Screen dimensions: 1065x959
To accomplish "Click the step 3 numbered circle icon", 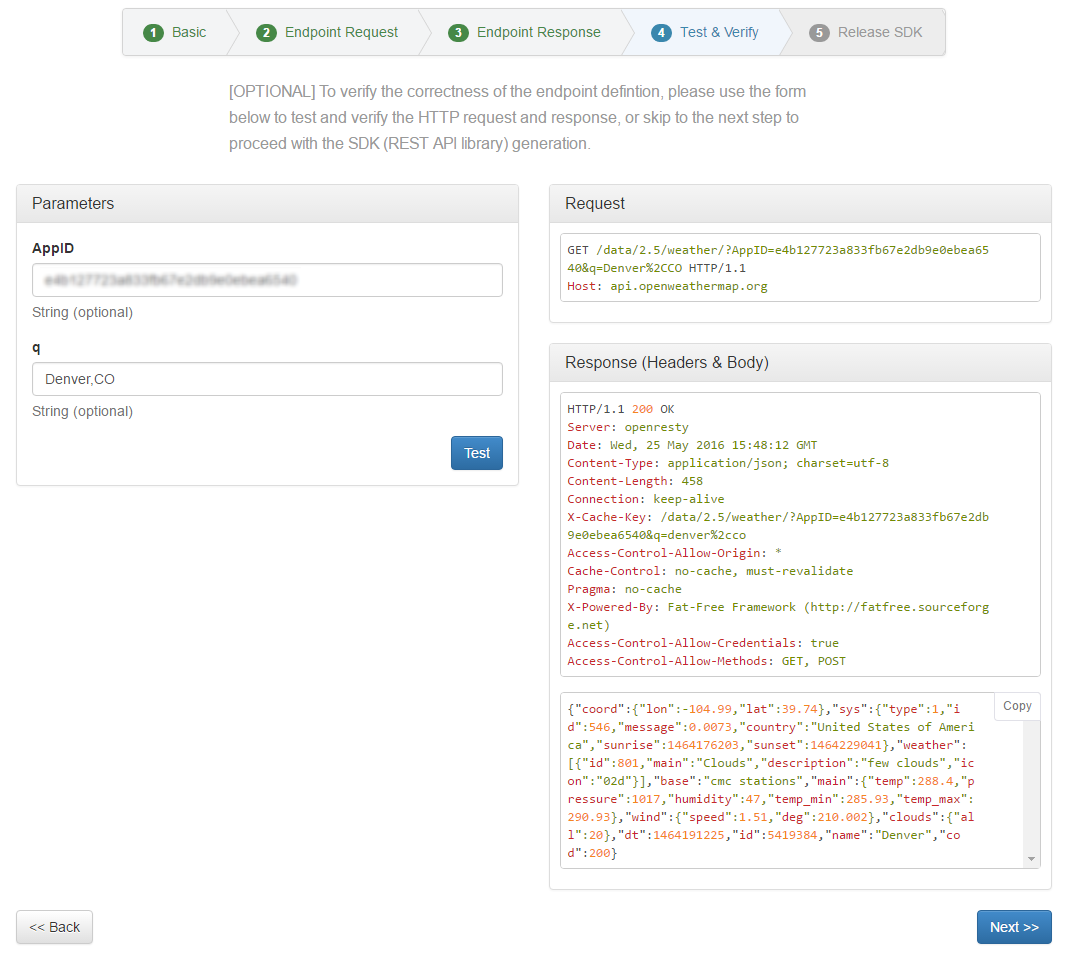I will click(458, 32).
